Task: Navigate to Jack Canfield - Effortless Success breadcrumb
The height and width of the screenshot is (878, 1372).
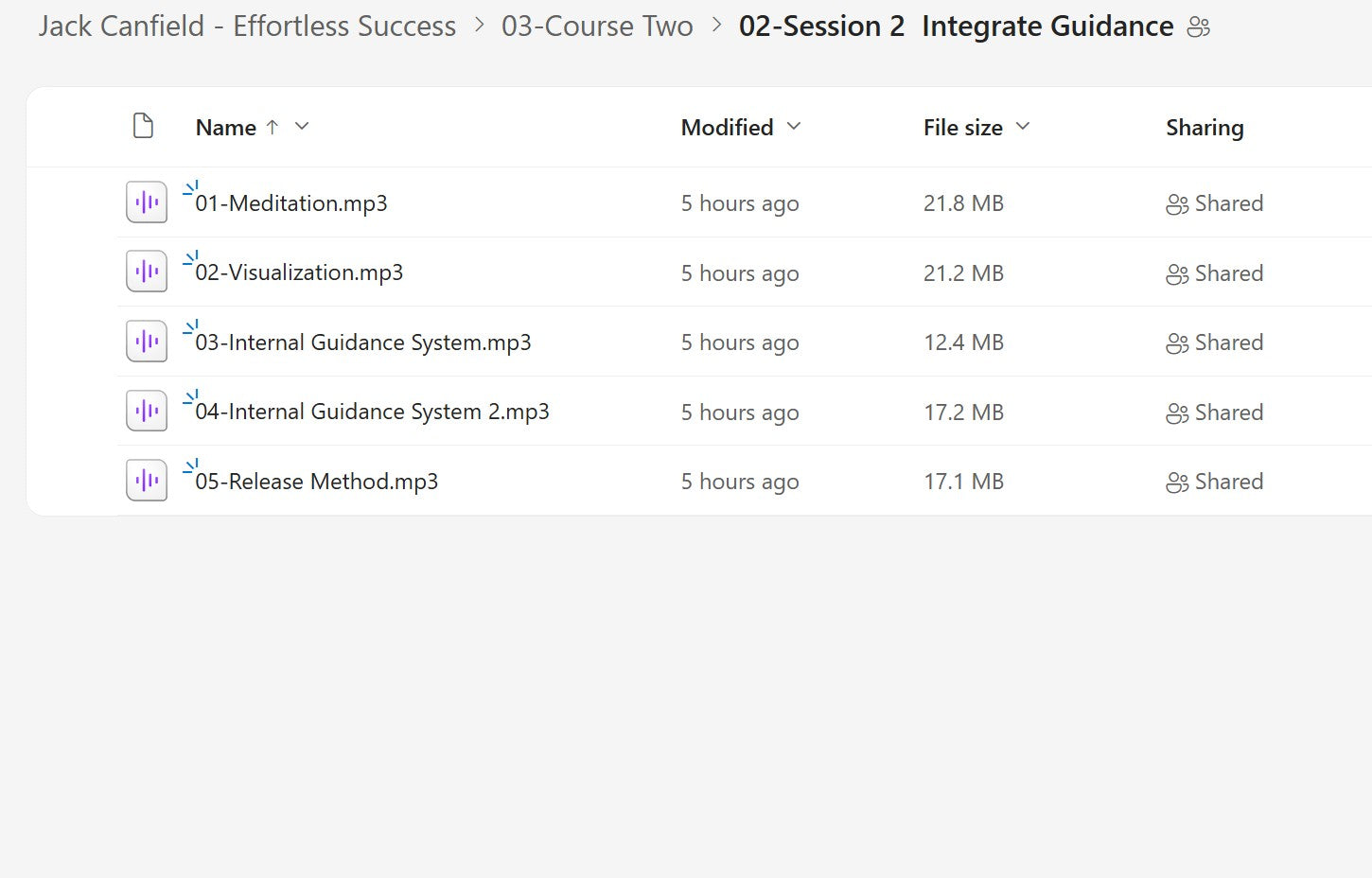Action: [245, 26]
